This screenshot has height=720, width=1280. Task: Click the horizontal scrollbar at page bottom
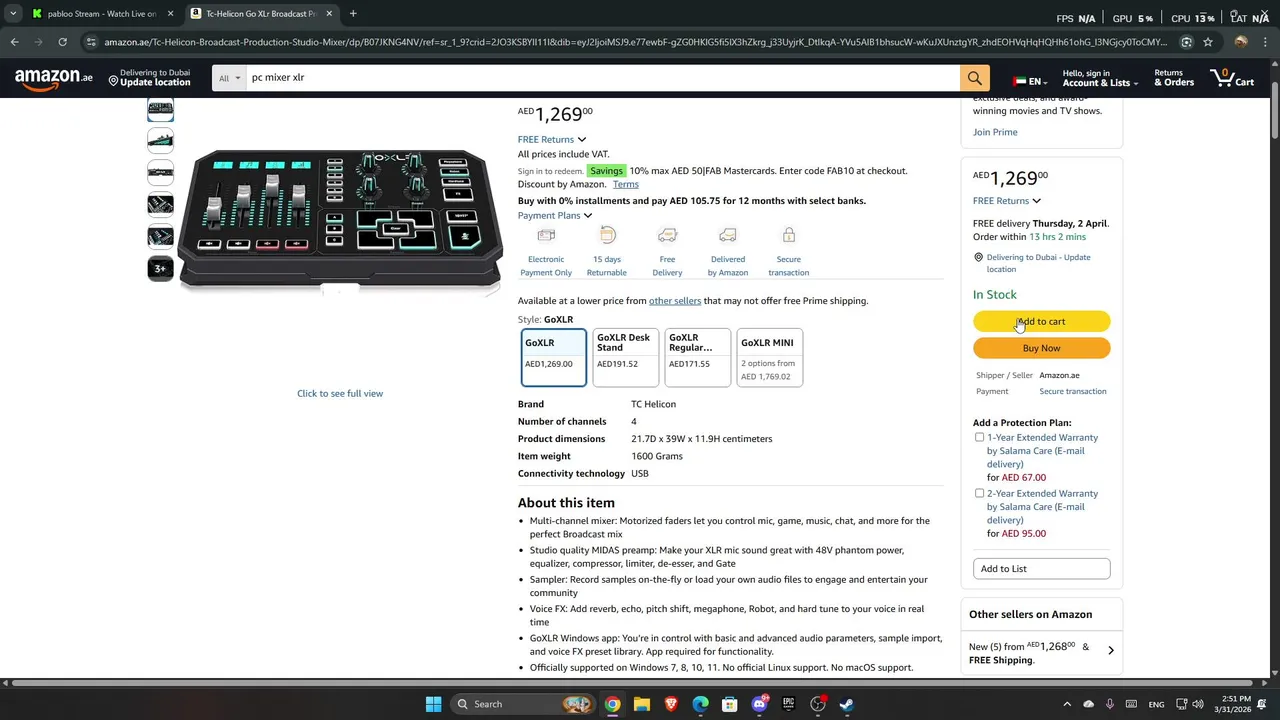[x=635, y=683]
